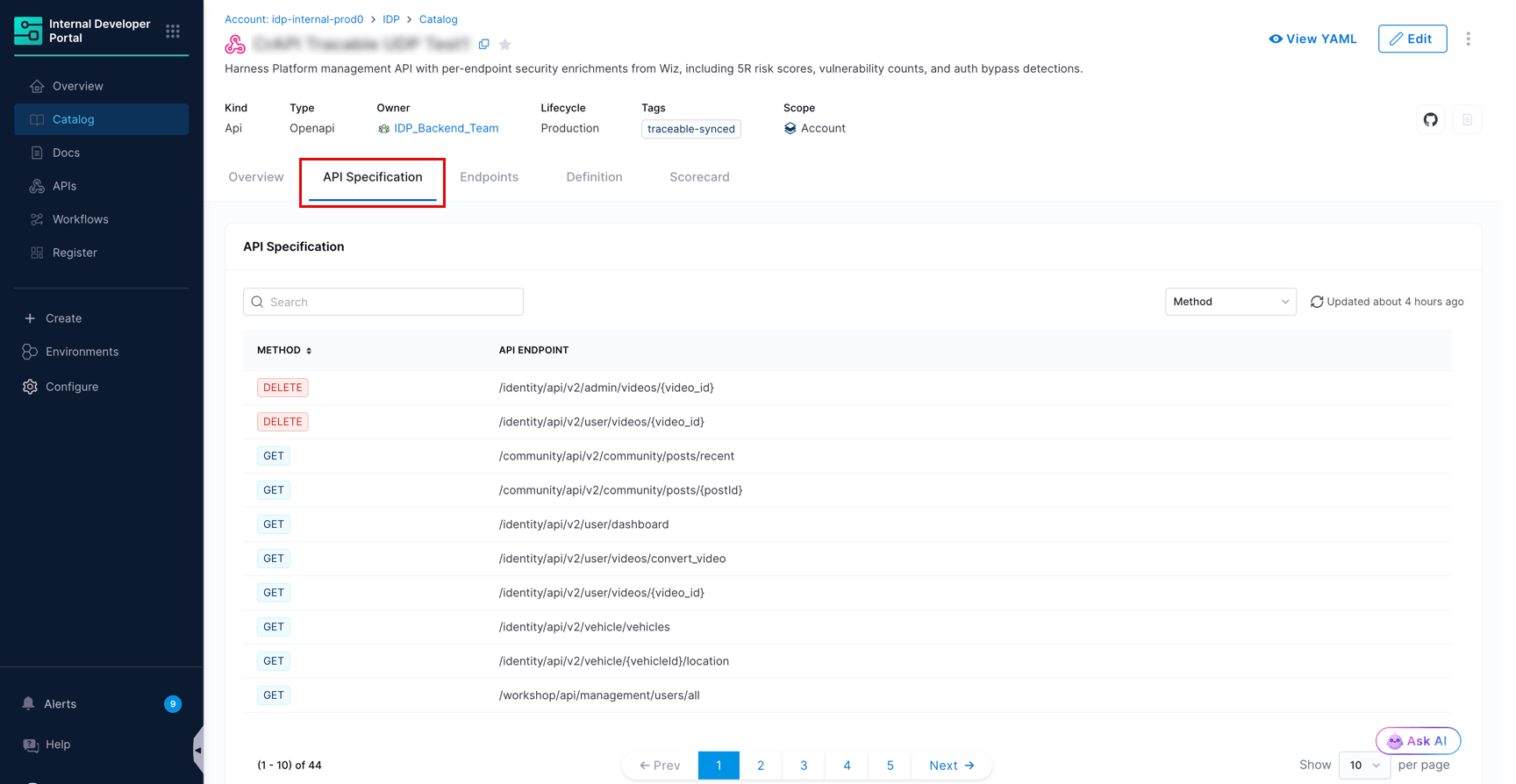Go to page 5 of results
Viewport: 1516px width, 784px height.
pos(890,766)
